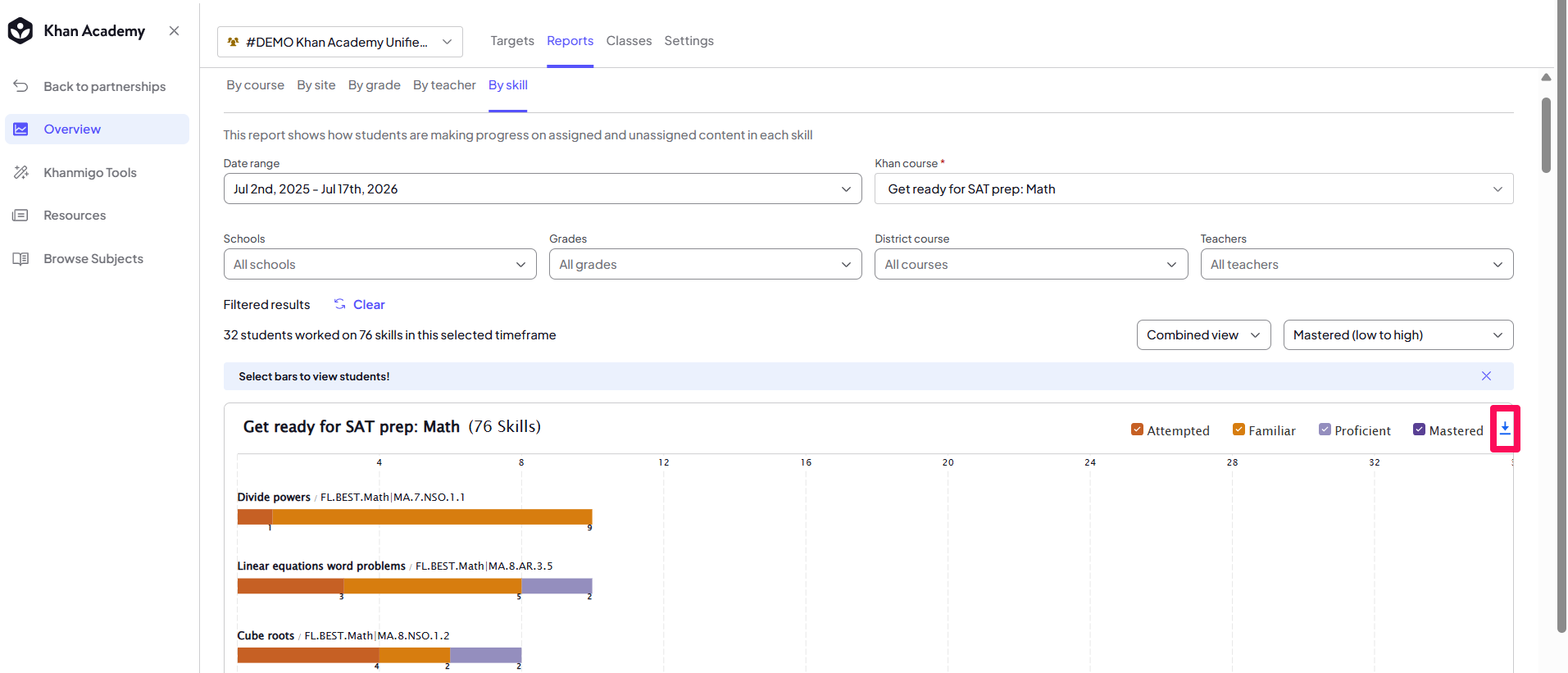Expand the Grades filter dropdown
The image size is (1568, 673).
706,264
